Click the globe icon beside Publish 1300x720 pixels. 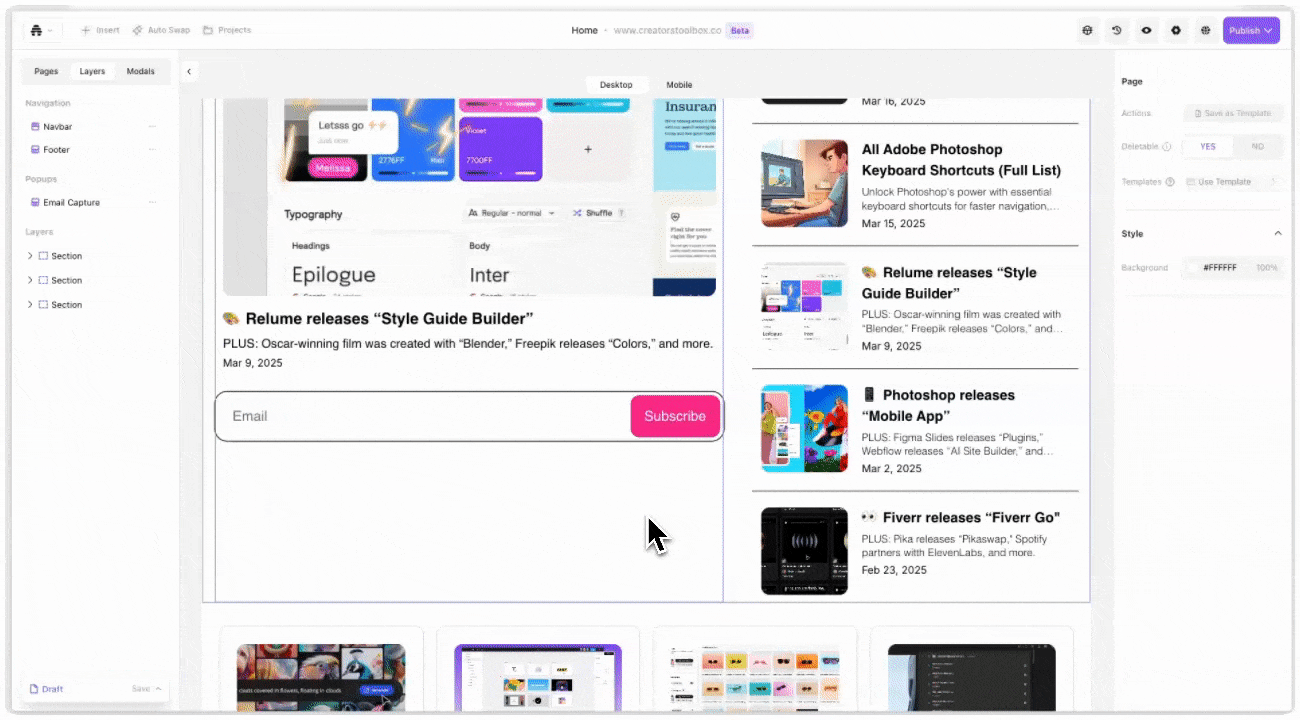pyautogui.click(x=1205, y=31)
